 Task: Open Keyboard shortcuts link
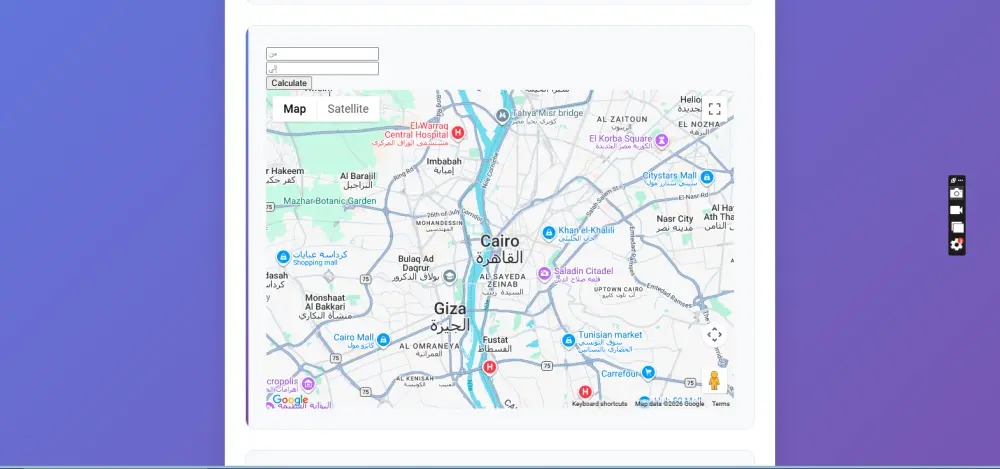[x=599, y=404]
